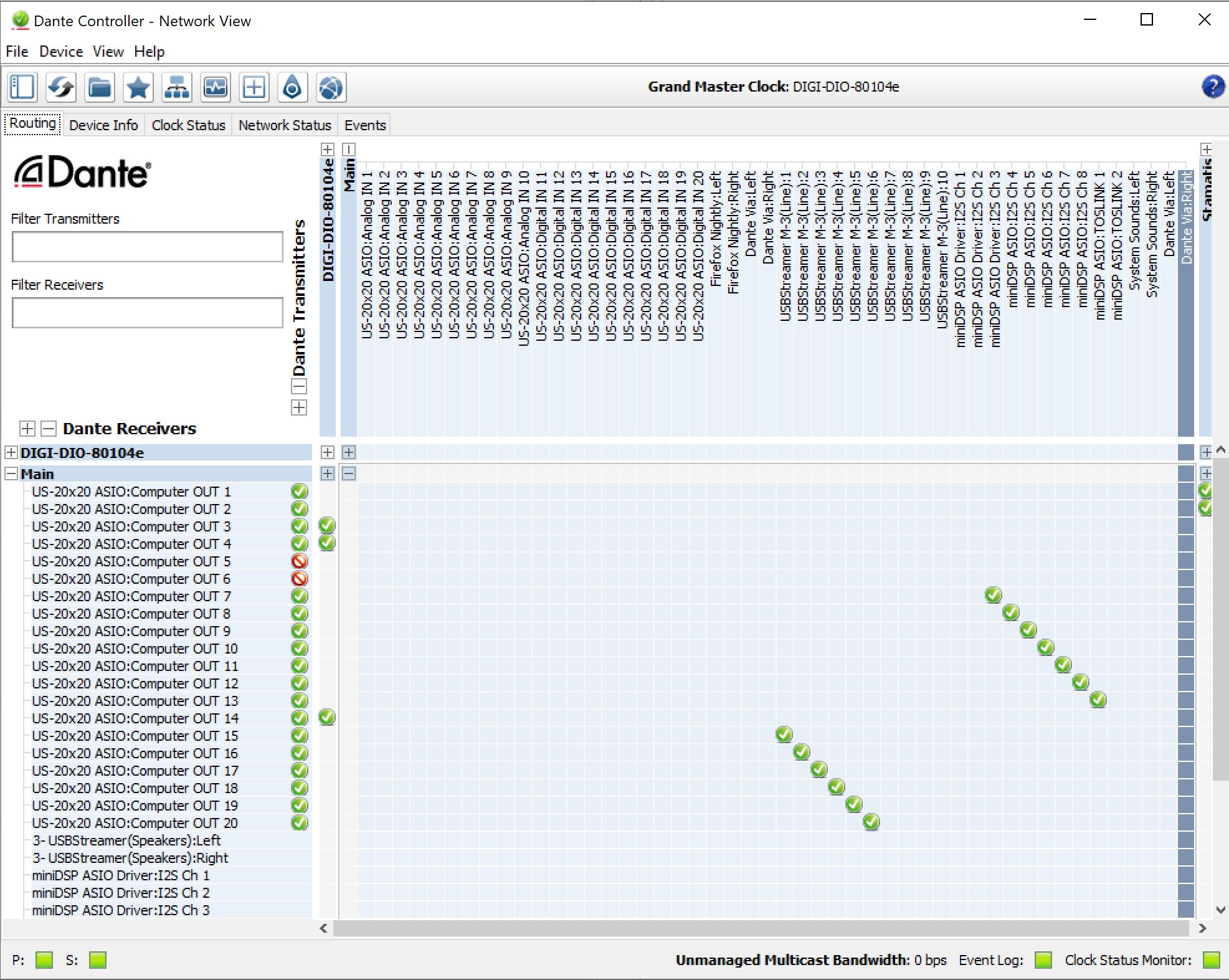Viewport: 1229px width, 980px height.
Task: Toggle the filter pane sidebar icon
Action: 22,87
